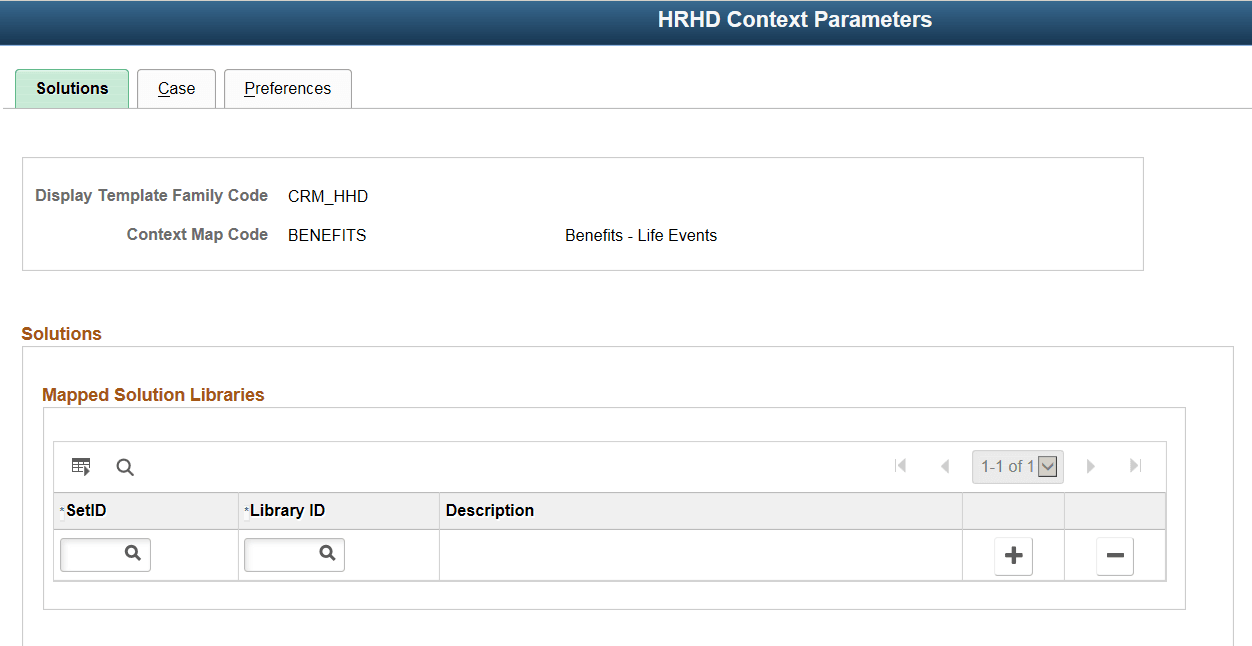Click the next row navigation arrow
The height and width of the screenshot is (646, 1252).
point(1090,466)
